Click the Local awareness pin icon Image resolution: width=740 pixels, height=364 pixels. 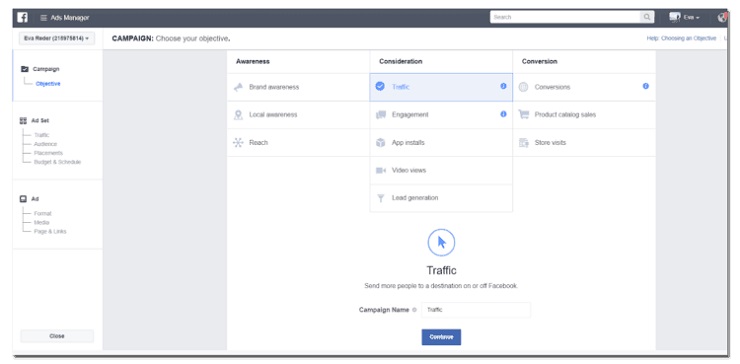(238, 115)
